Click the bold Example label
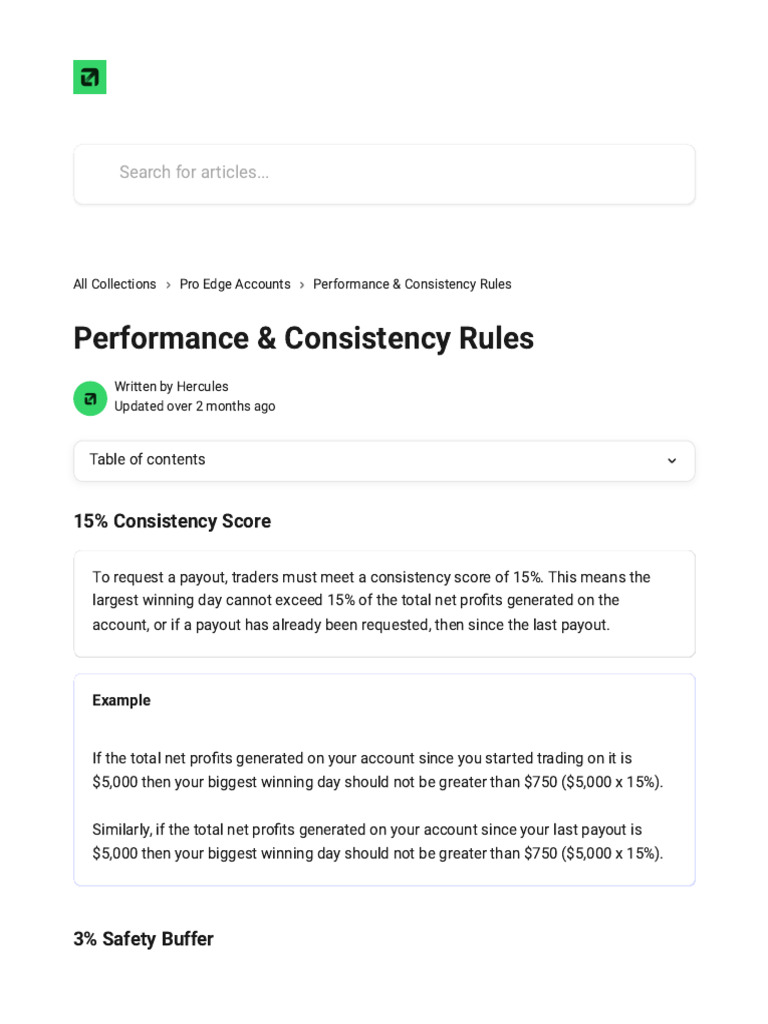 tap(121, 700)
